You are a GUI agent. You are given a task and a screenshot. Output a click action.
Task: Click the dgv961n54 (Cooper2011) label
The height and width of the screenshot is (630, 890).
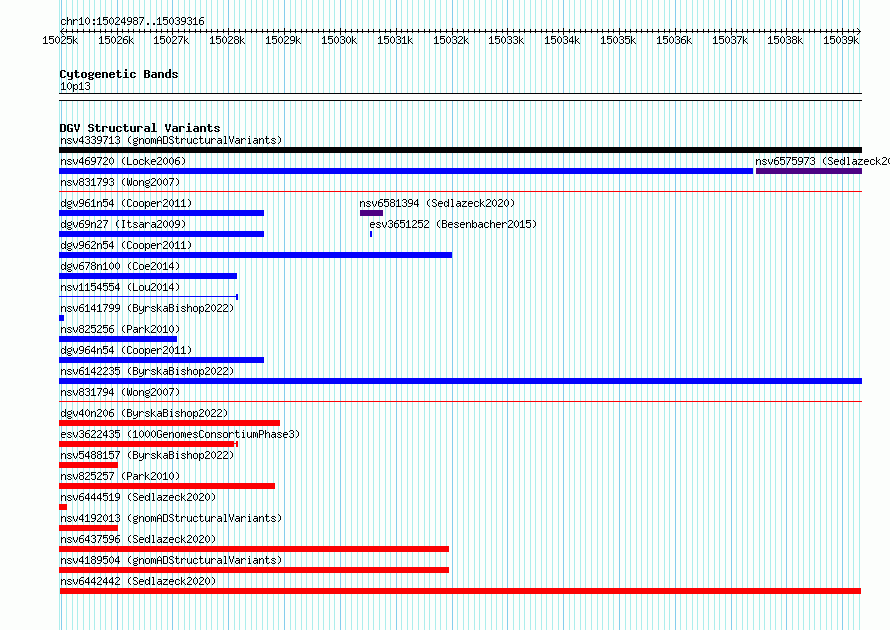click(126, 203)
